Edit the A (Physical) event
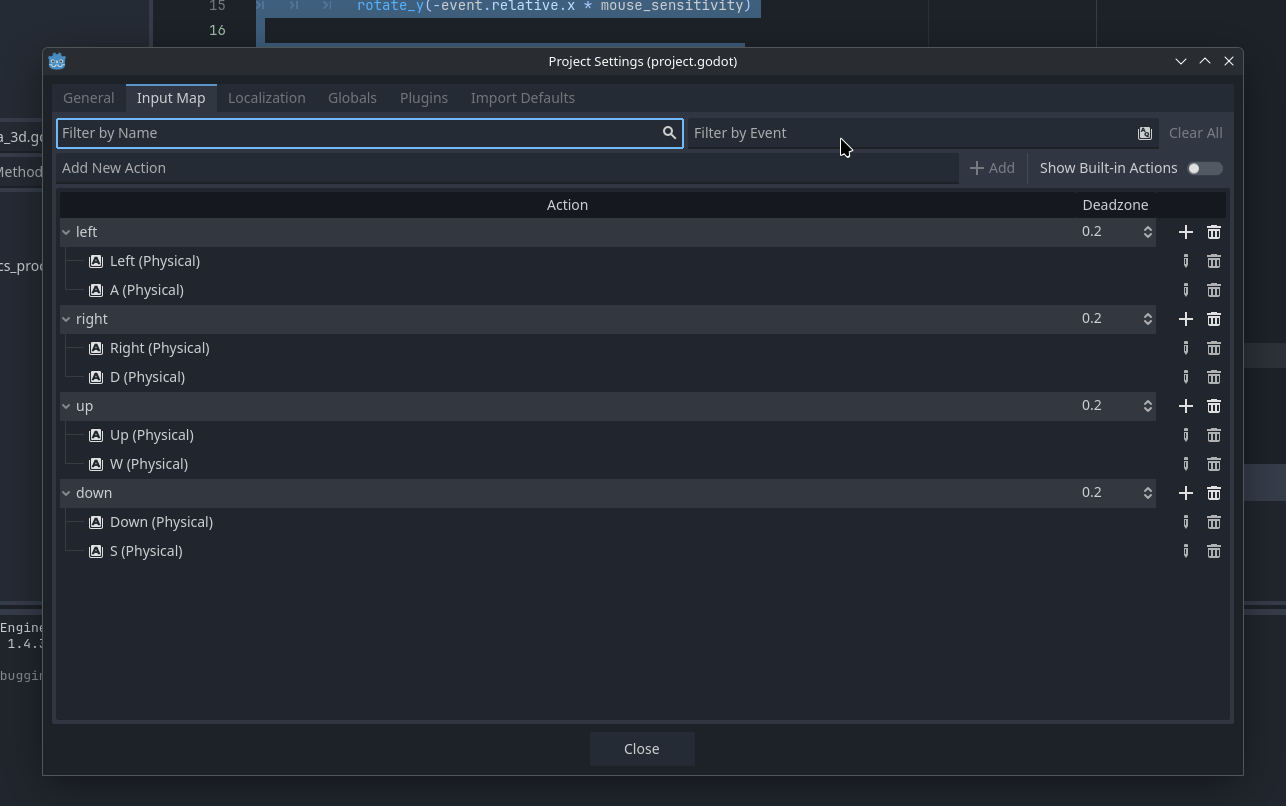Image resolution: width=1286 pixels, height=806 pixels. [1185, 290]
